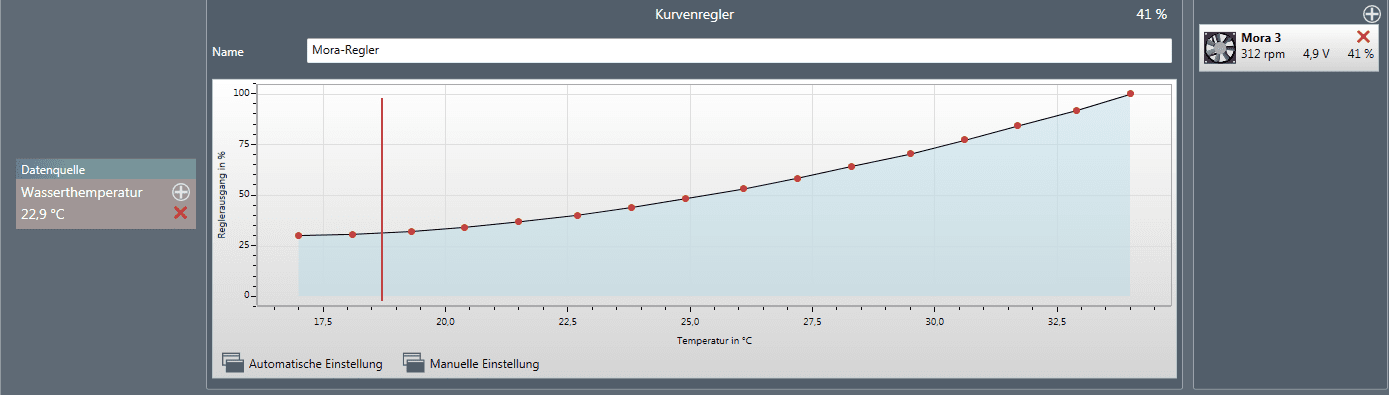Screen dimensions: 1389x395
Task: Click the Mora 3 fan icon
Action: [1219, 47]
